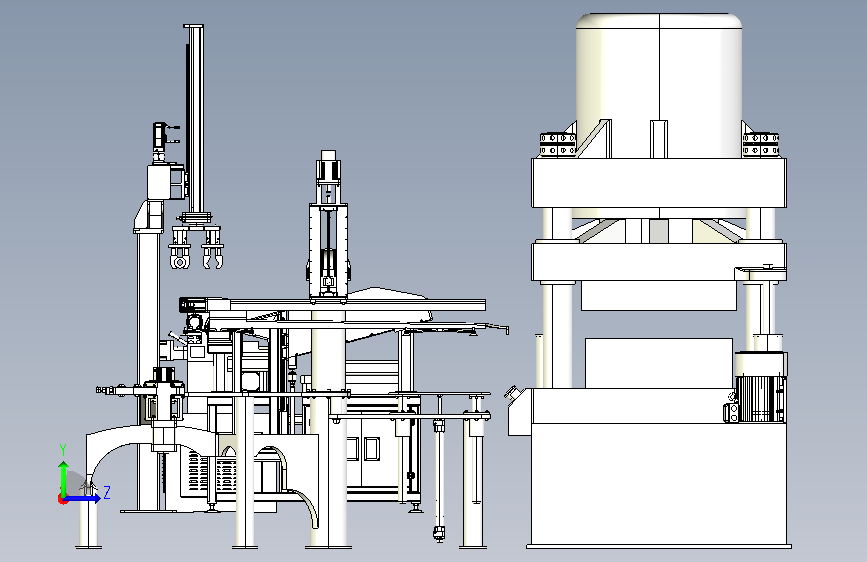Click the red origin point of the triad
This screenshot has width=867, height=562.
click(x=62, y=499)
